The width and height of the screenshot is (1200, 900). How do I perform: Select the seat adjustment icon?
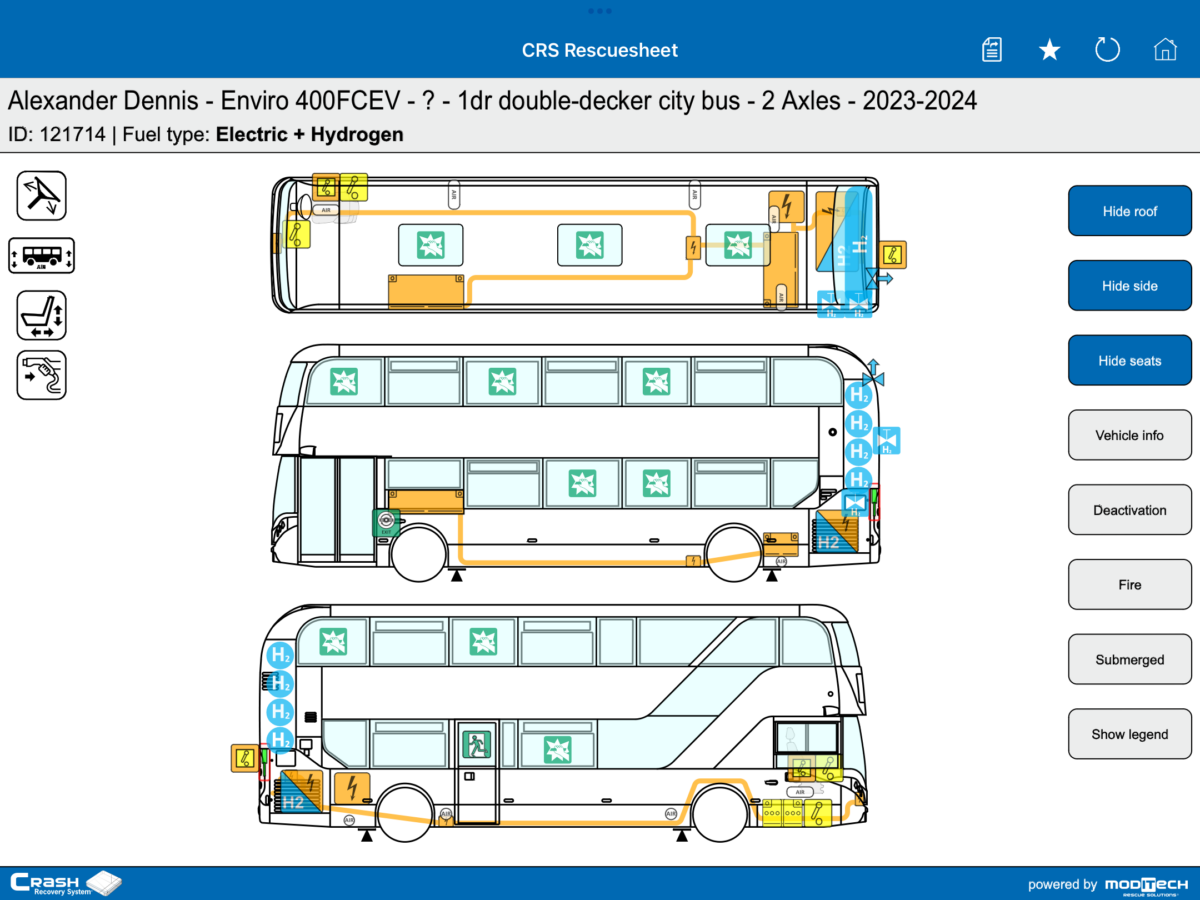click(x=42, y=316)
